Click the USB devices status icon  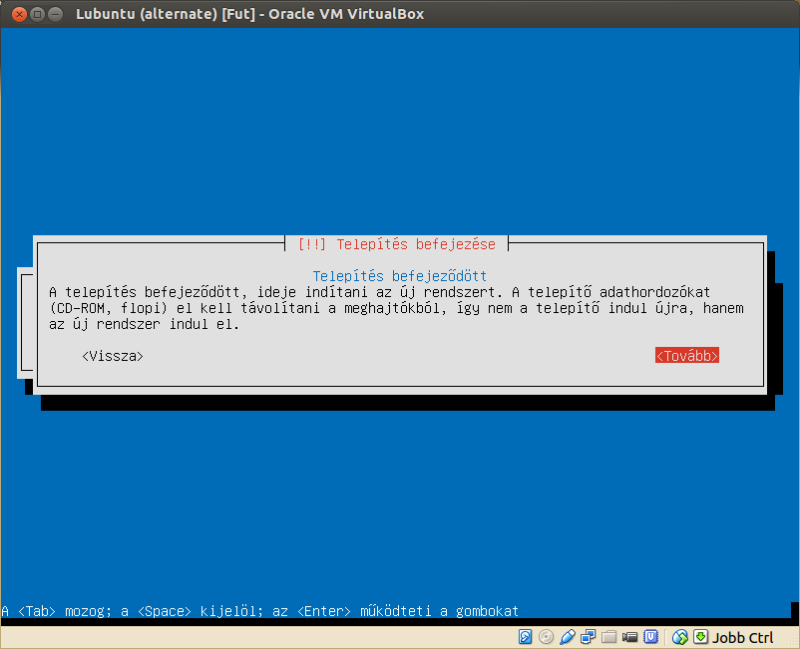(x=567, y=637)
